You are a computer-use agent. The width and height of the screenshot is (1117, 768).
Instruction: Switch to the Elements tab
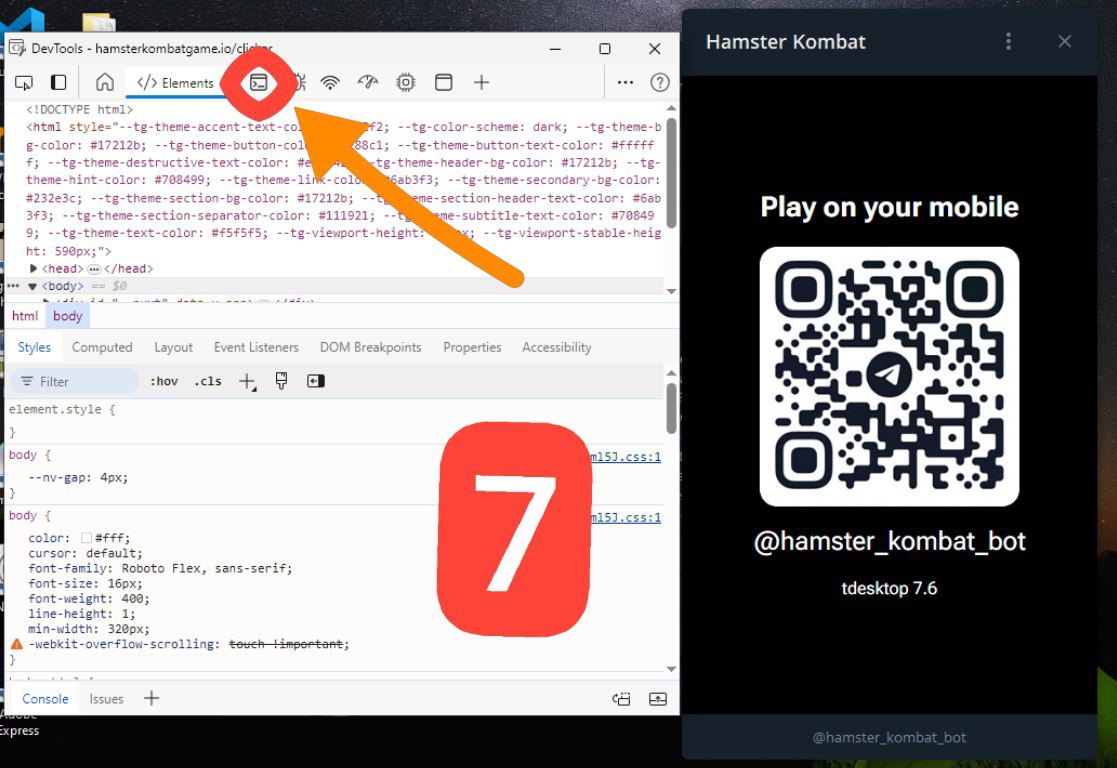pos(175,83)
